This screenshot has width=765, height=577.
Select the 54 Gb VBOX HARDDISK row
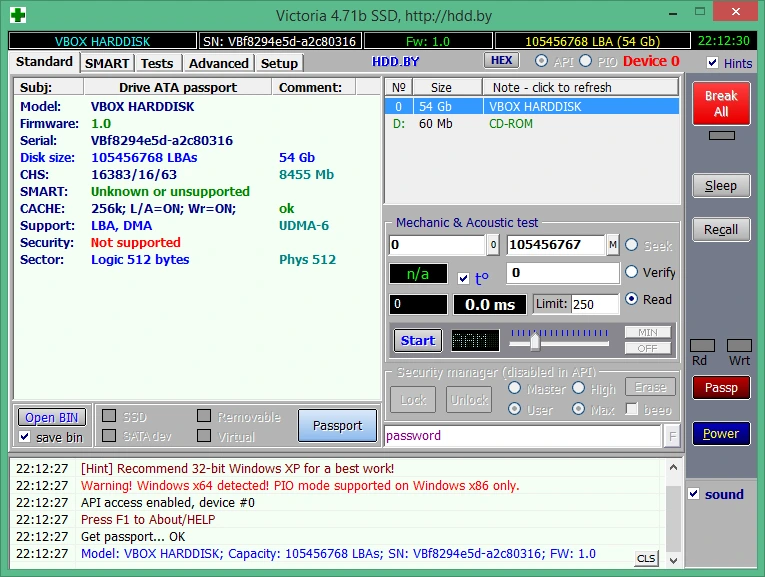pyautogui.click(x=532, y=106)
